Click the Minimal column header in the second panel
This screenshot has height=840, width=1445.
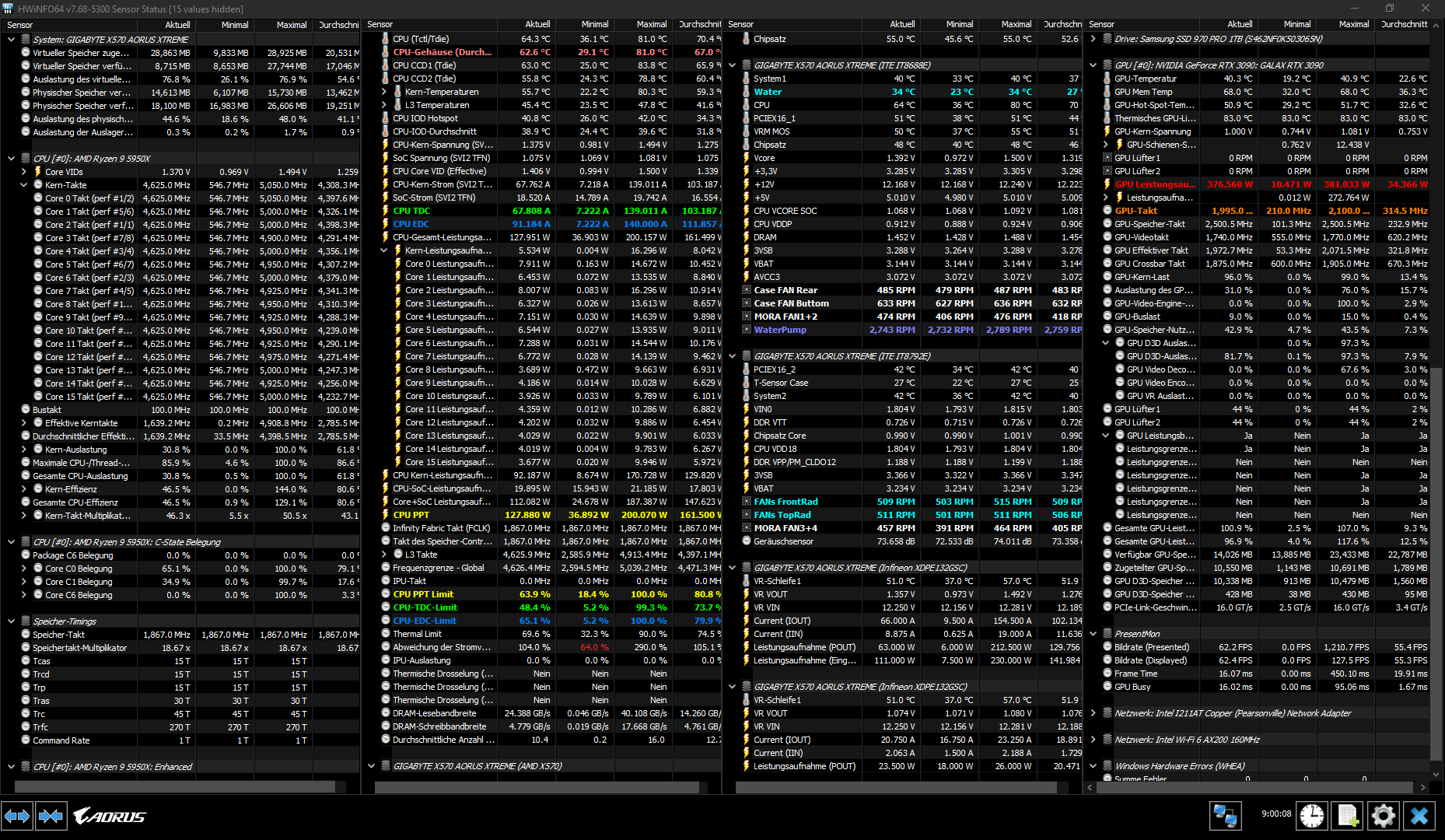click(584, 25)
